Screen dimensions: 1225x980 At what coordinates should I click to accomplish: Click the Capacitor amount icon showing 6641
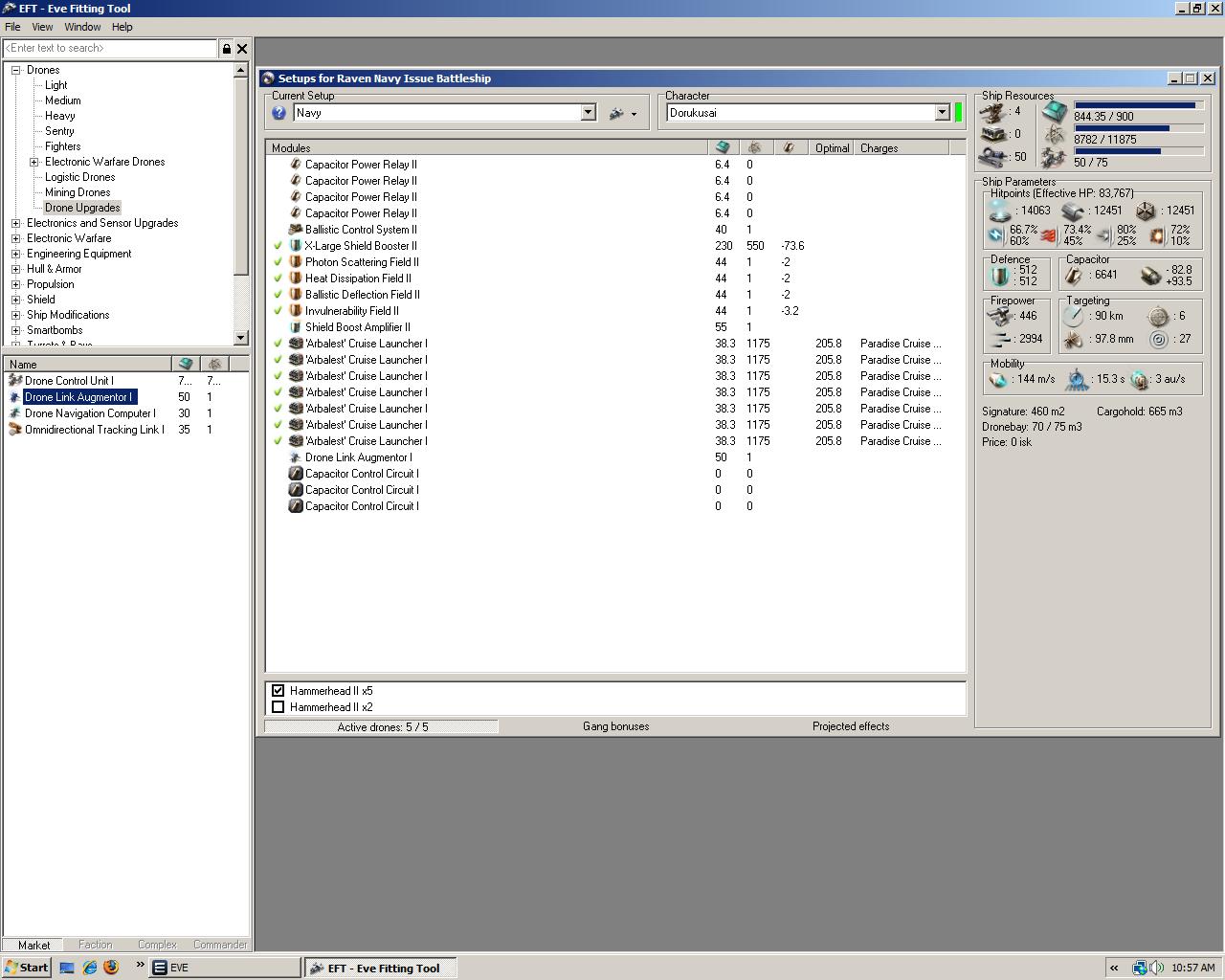click(1076, 276)
